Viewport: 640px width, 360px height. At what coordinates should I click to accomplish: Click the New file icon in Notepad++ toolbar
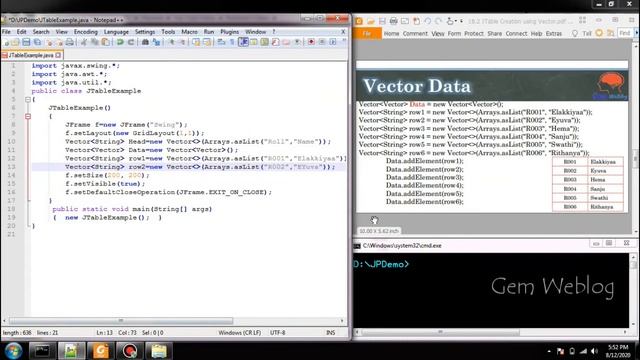7,42
